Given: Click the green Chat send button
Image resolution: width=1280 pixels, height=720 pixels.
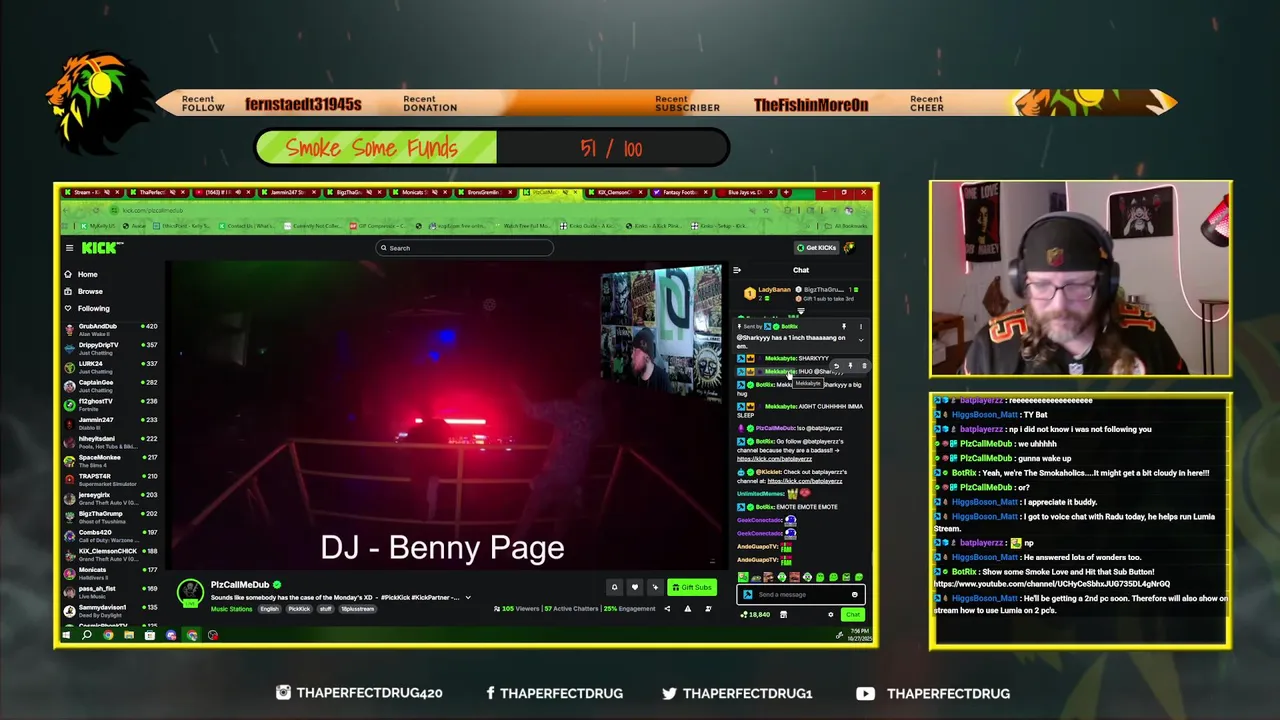Looking at the screenshot, I should point(853,614).
